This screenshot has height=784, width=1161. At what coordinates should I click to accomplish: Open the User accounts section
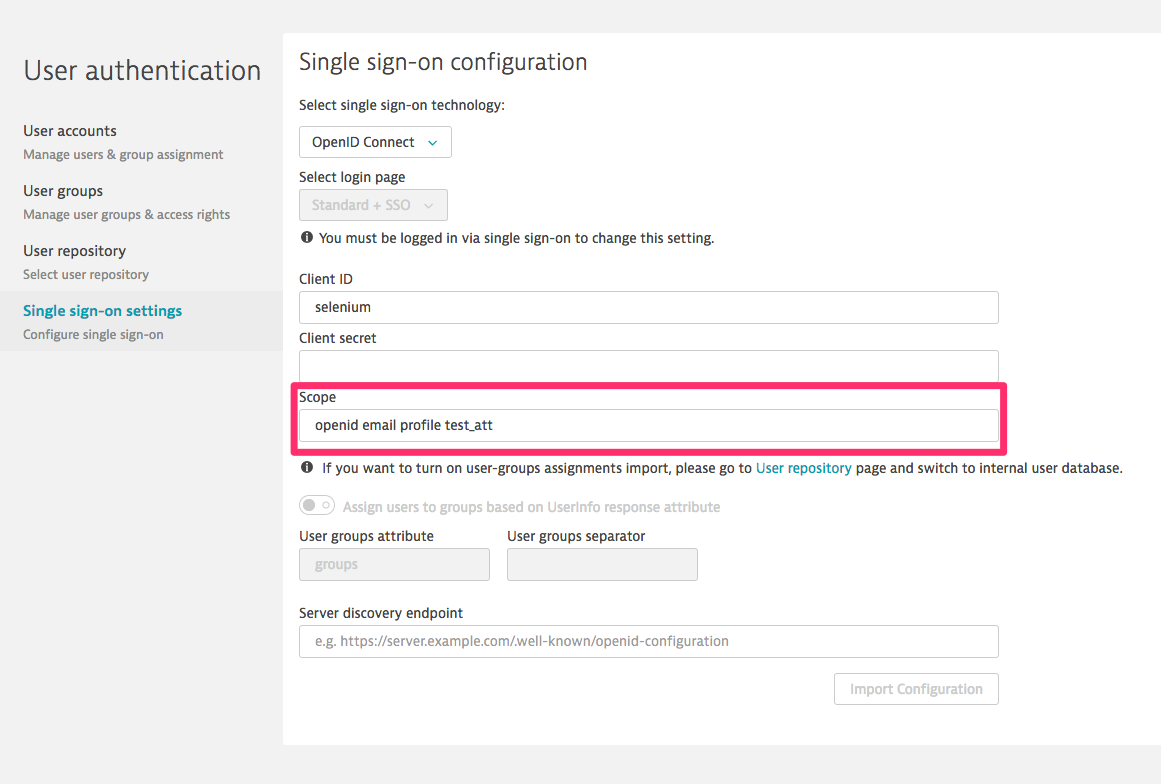click(x=70, y=131)
